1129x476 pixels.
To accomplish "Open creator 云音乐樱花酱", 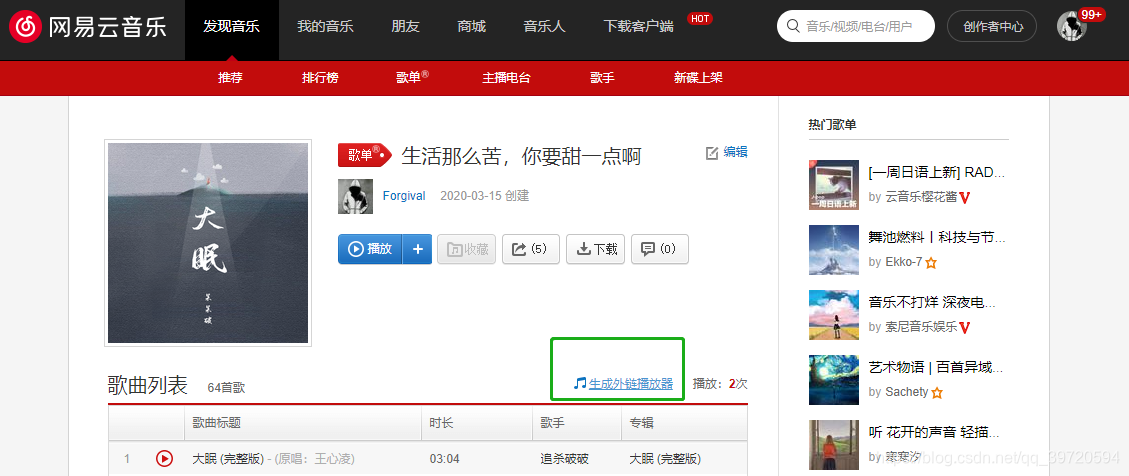I will 920,197.
